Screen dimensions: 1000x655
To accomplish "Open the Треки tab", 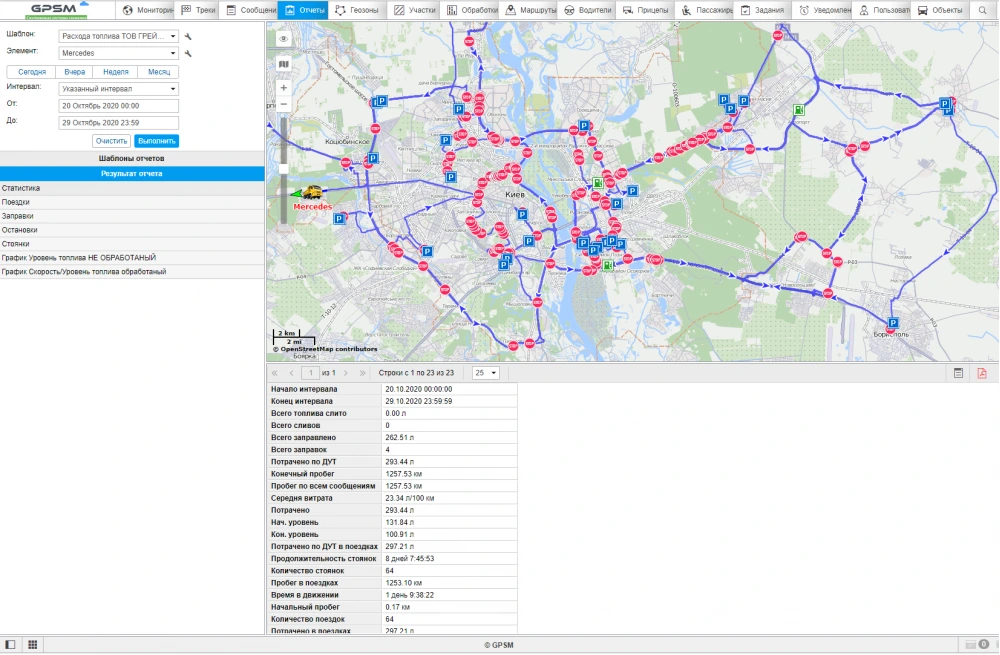I will (x=198, y=10).
